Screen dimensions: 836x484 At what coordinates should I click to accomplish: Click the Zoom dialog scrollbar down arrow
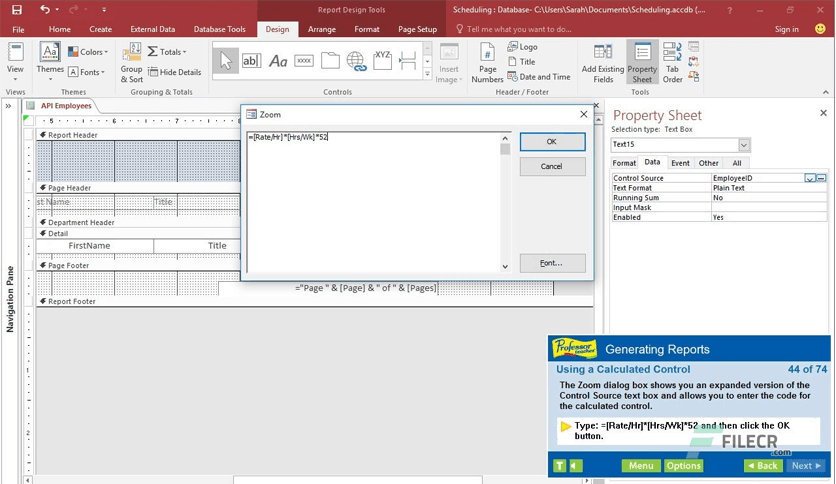(x=505, y=267)
